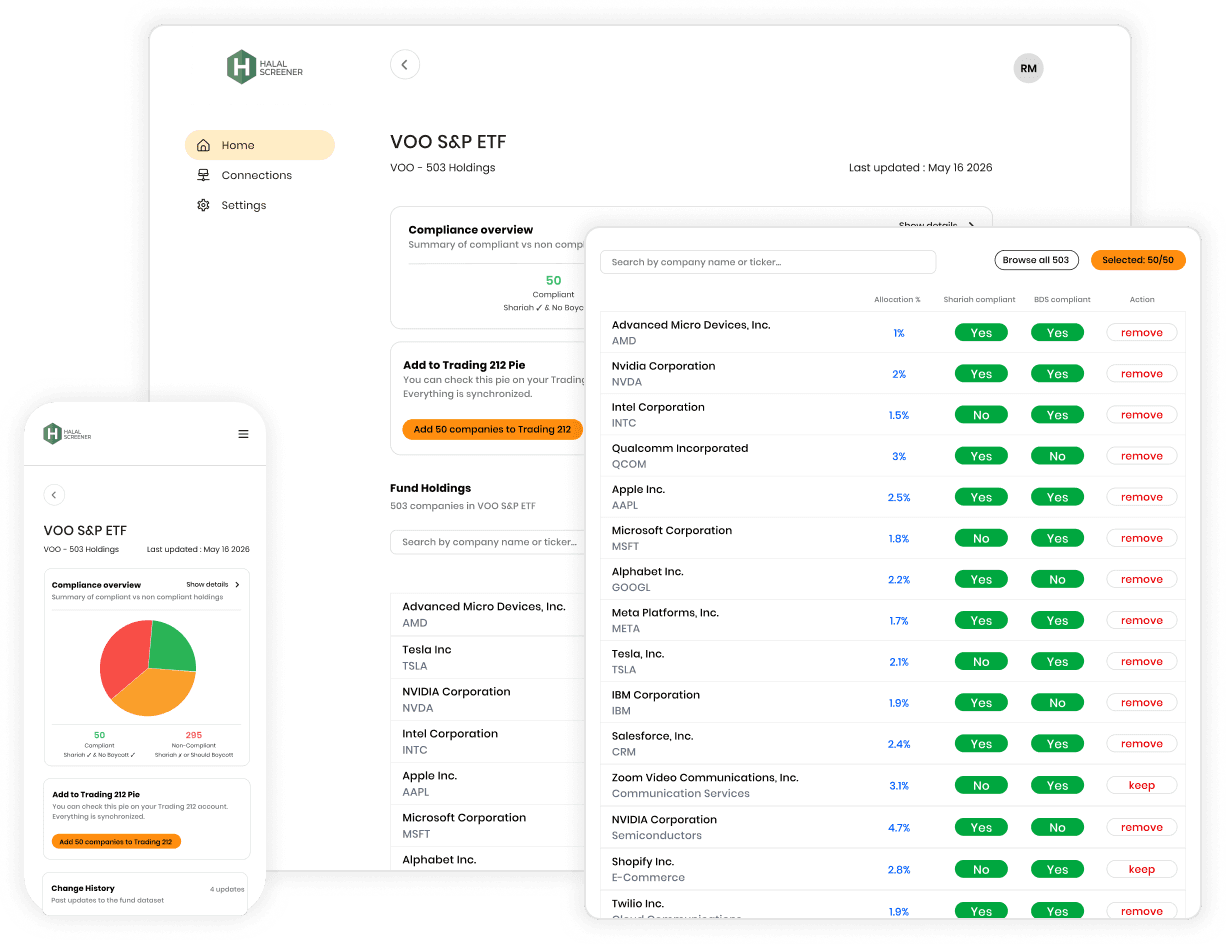Remove Nvidia Corporation NVDA from selection
The width and height of the screenshot is (1226, 944).
(1141, 374)
